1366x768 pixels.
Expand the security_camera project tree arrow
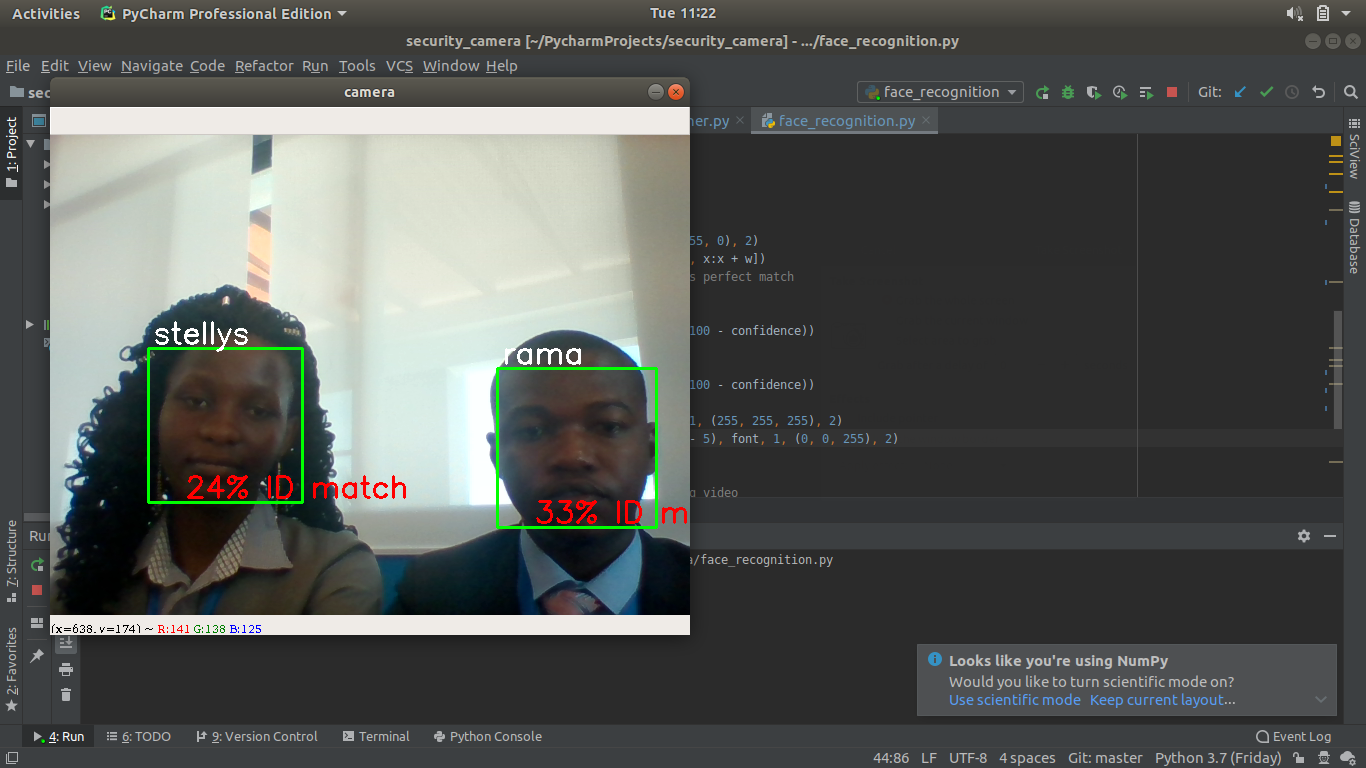(30, 142)
